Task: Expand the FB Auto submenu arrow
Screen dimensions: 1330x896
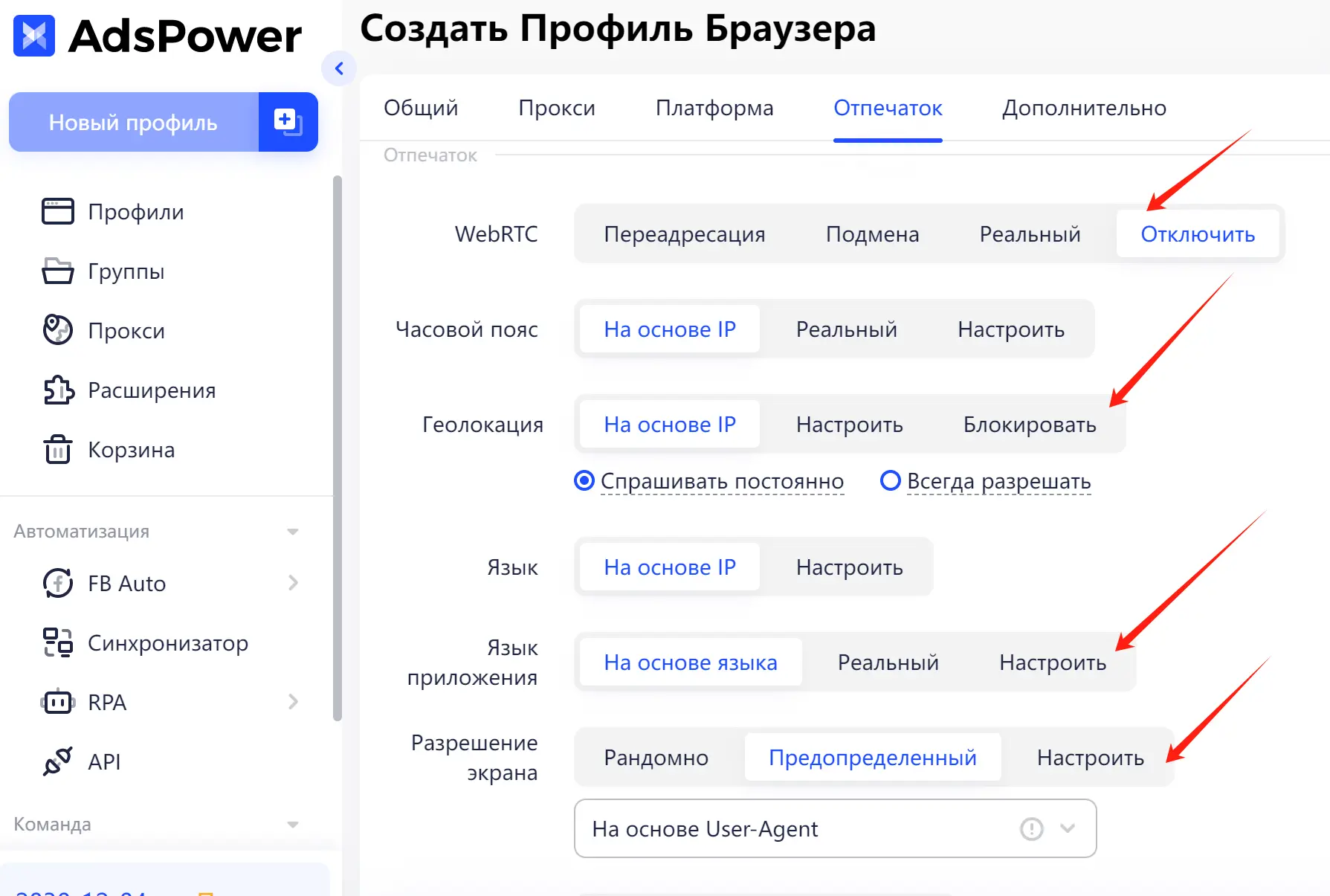Action: coord(293,583)
